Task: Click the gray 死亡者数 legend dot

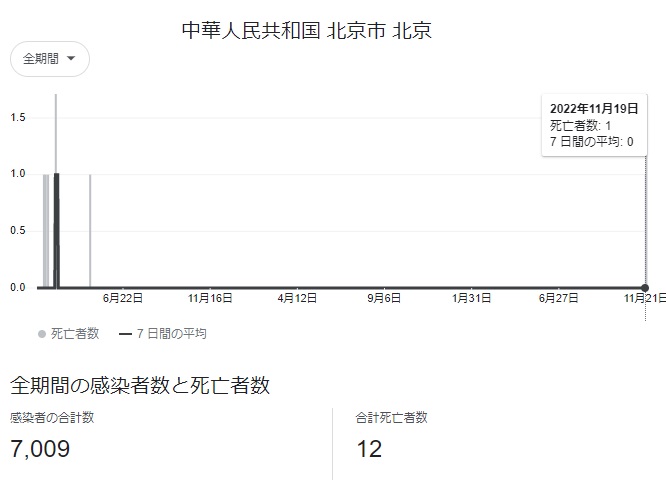Action: (41, 334)
